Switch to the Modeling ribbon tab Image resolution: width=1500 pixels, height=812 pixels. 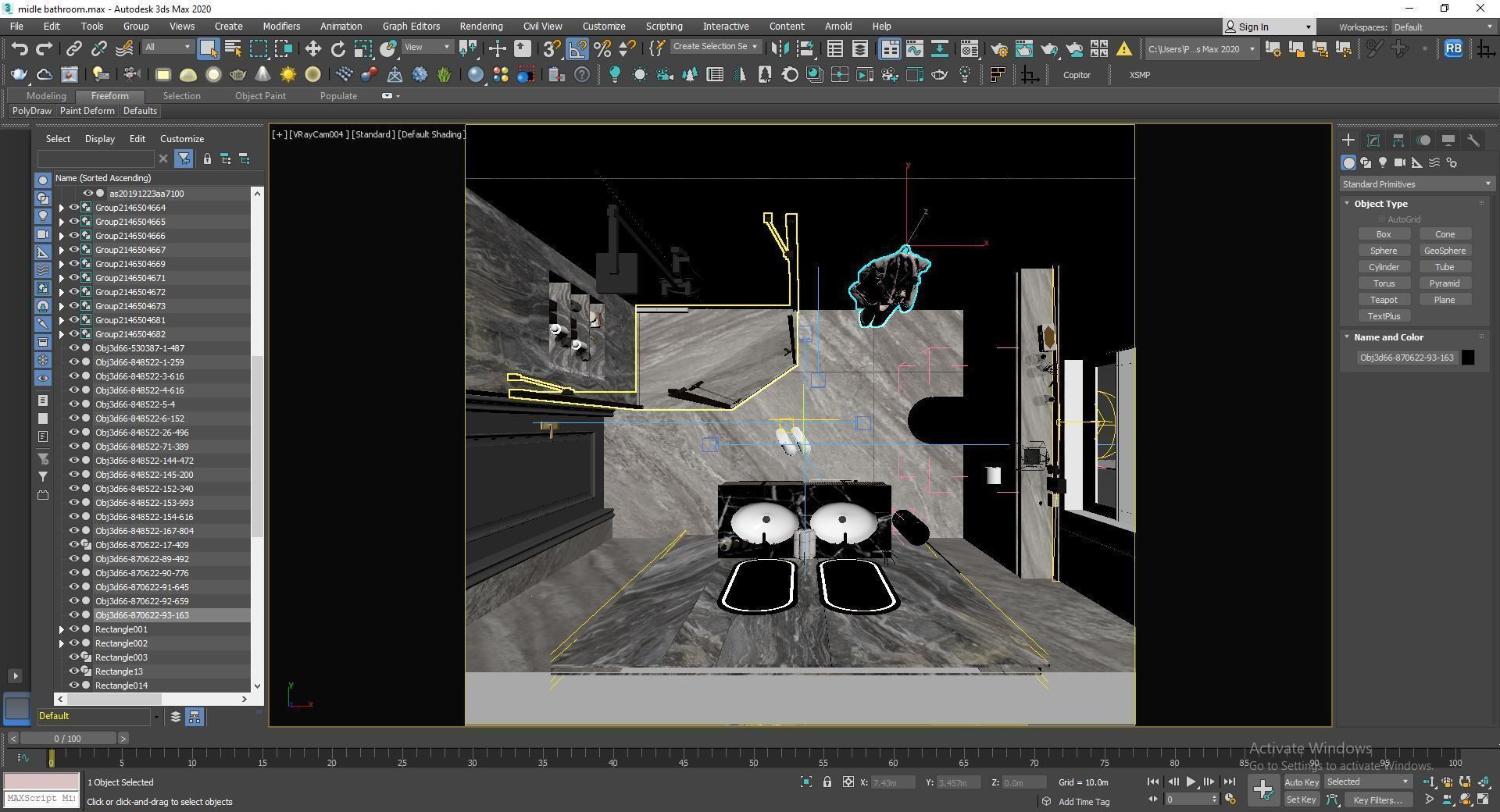(46, 96)
